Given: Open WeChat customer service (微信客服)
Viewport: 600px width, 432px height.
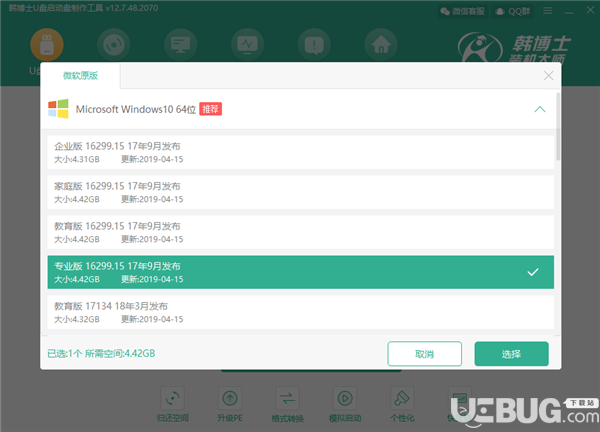Looking at the screenshot, I should pyautogui.click(x=463, y=11).
